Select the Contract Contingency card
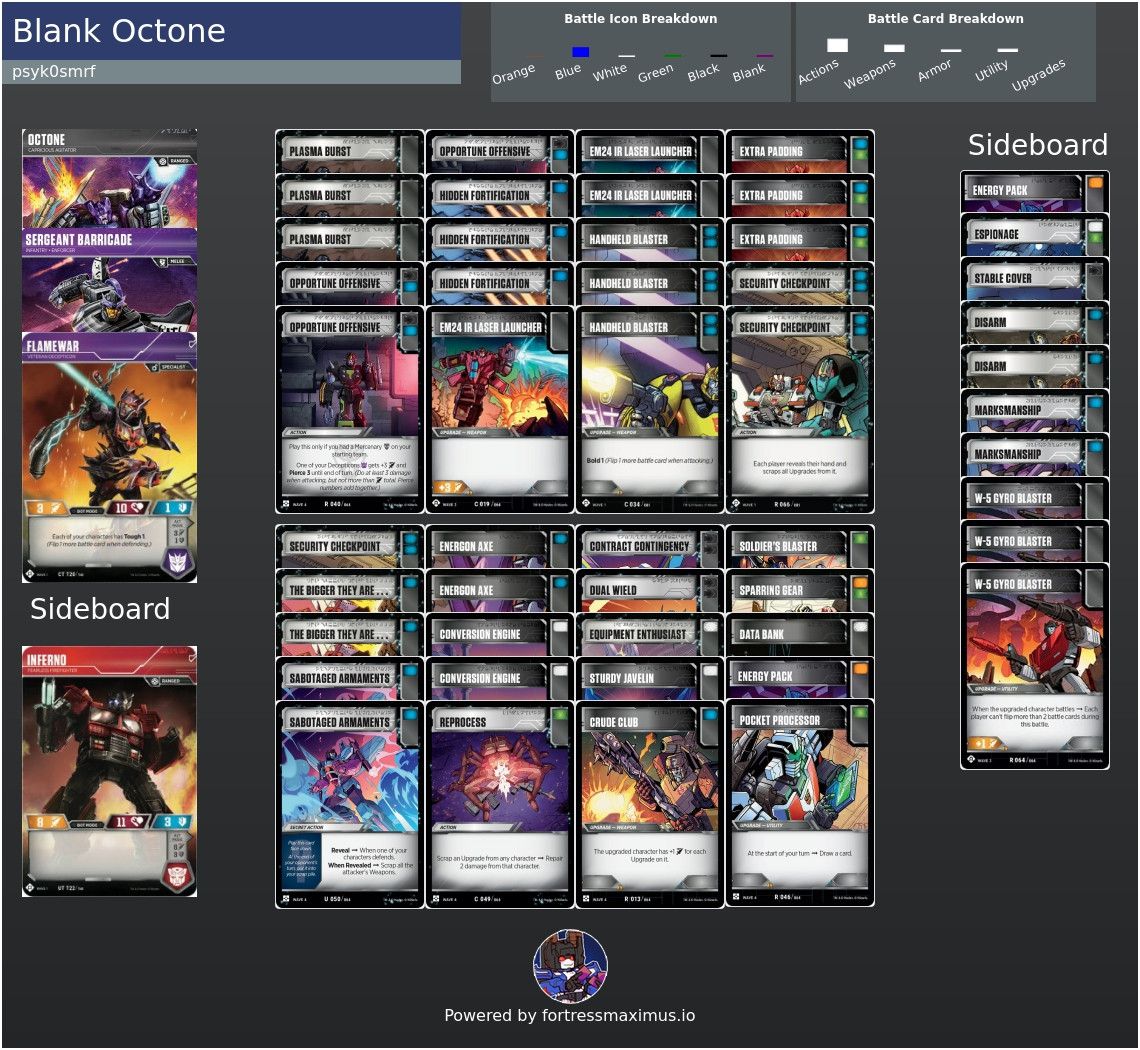This screenshot has width=1140, height=1050. point(650,547)
